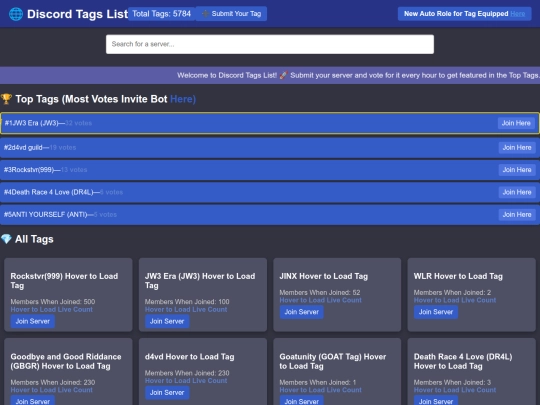This screenshot has width=540, height=405.
Task: Click the d4vd Hover to Load Tag title
Action: (189, 357)
